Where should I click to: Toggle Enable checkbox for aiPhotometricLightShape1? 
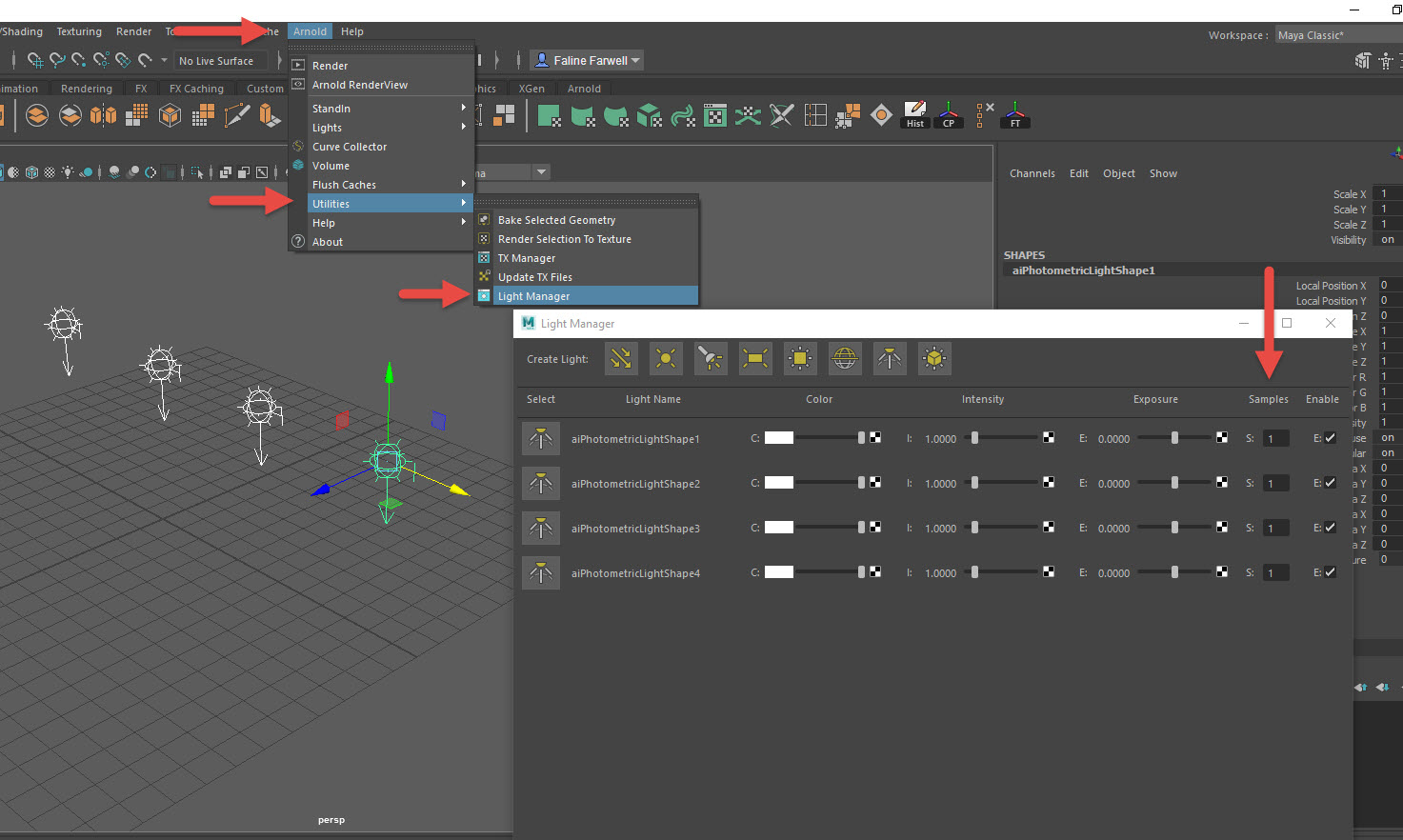tap(1330, 438)
